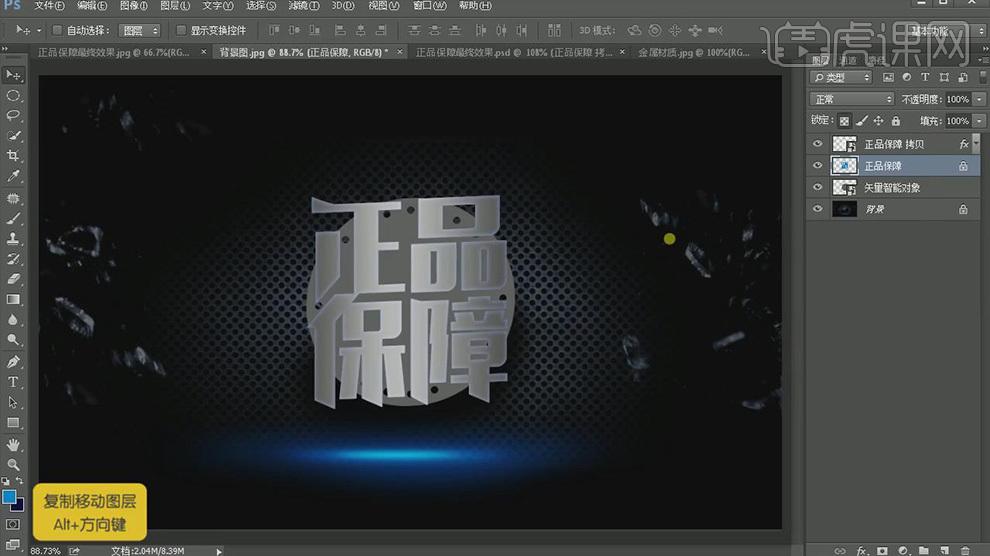Select the Eraser tool

(13, 279)
